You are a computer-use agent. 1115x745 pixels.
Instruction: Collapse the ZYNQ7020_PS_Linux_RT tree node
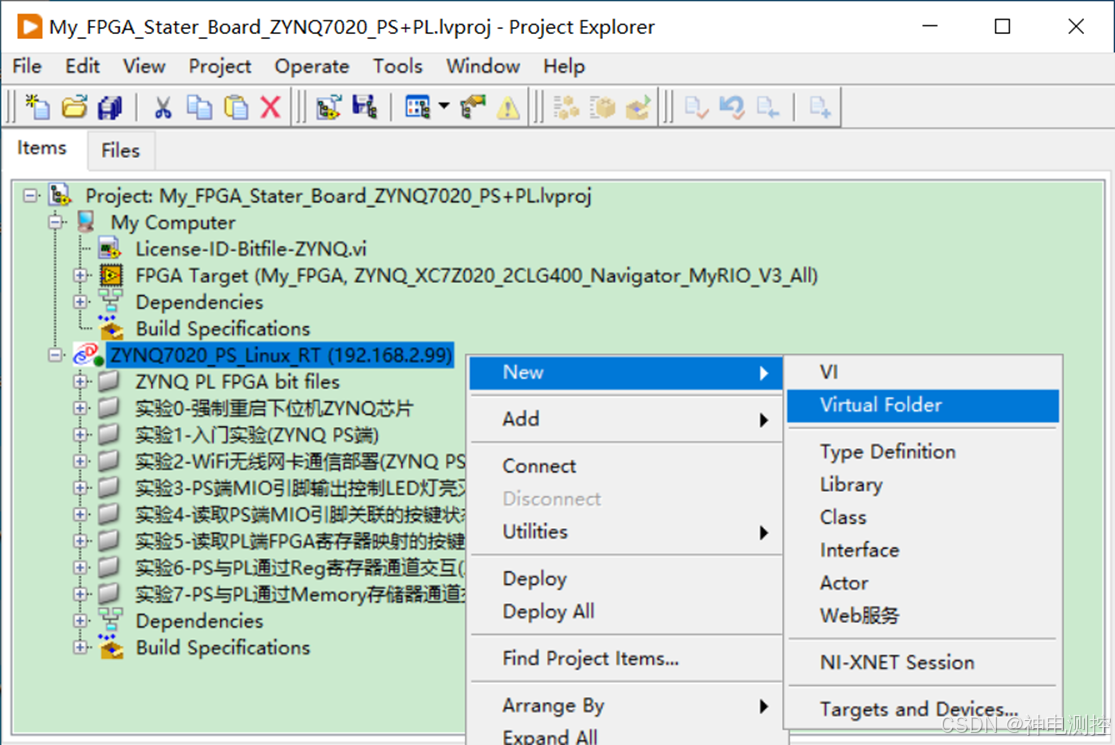pyautogui.click(x=55, y=355)
